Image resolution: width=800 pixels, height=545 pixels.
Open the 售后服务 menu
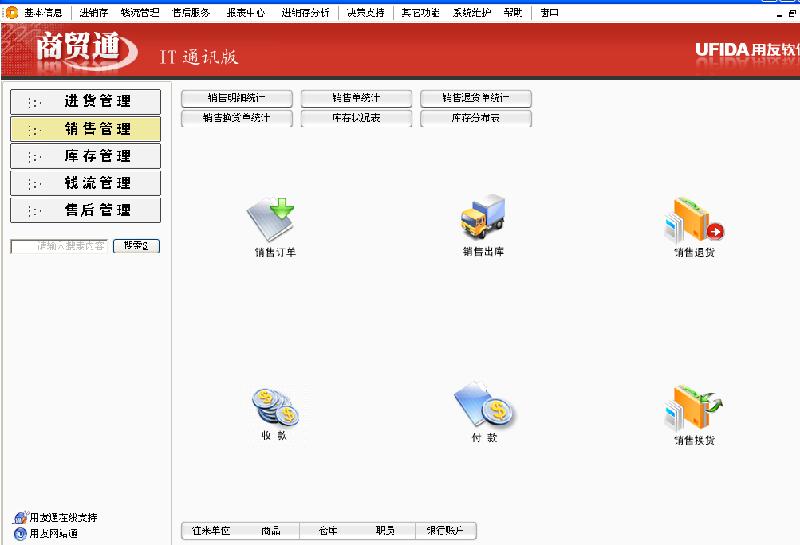coord(191,13)
